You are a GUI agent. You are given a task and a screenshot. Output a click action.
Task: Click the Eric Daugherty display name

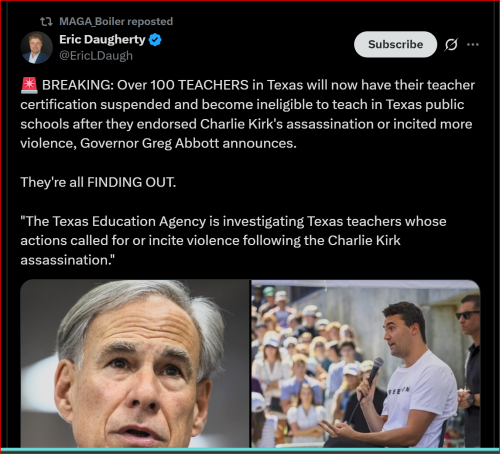tap(102, 39)
